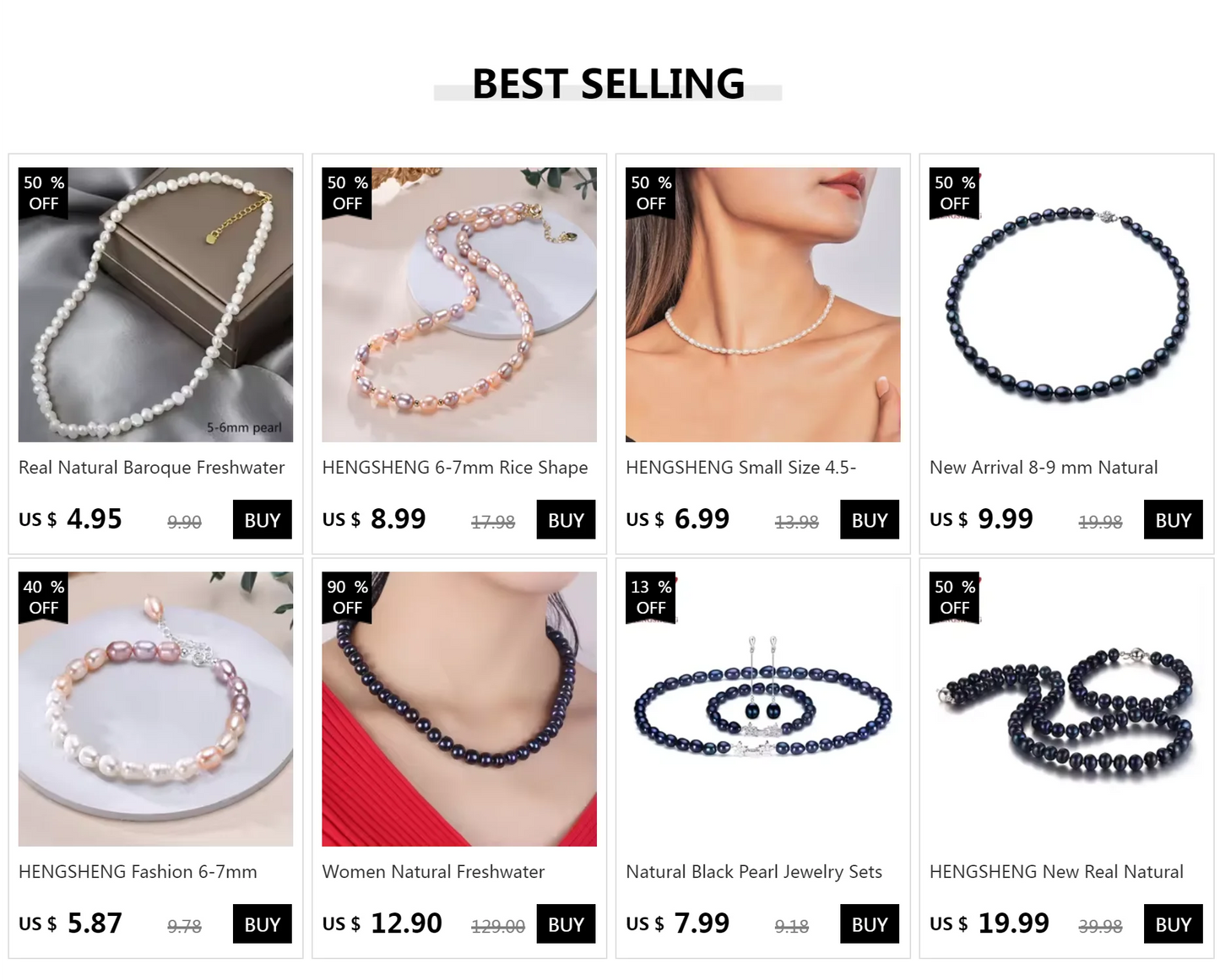Click BUY for the HENGSHENG New Real Natural necklace
This screenshot has width=1220, height=980.
pos(1173,924)
